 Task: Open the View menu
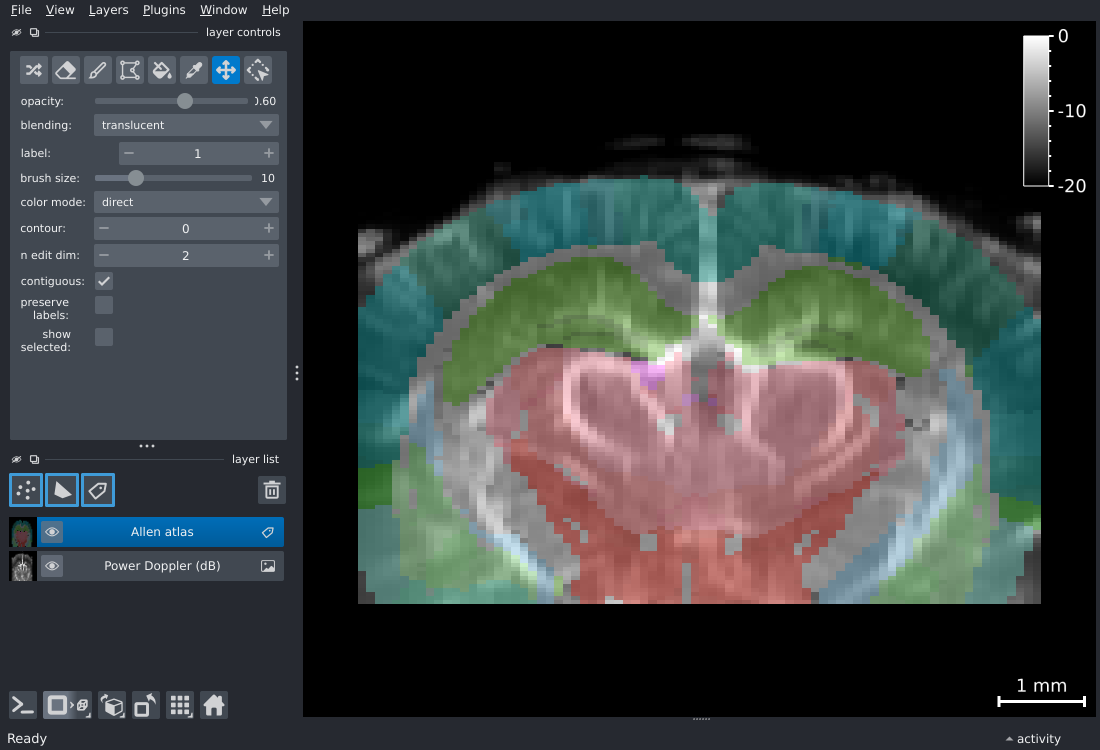click(60, 10)
